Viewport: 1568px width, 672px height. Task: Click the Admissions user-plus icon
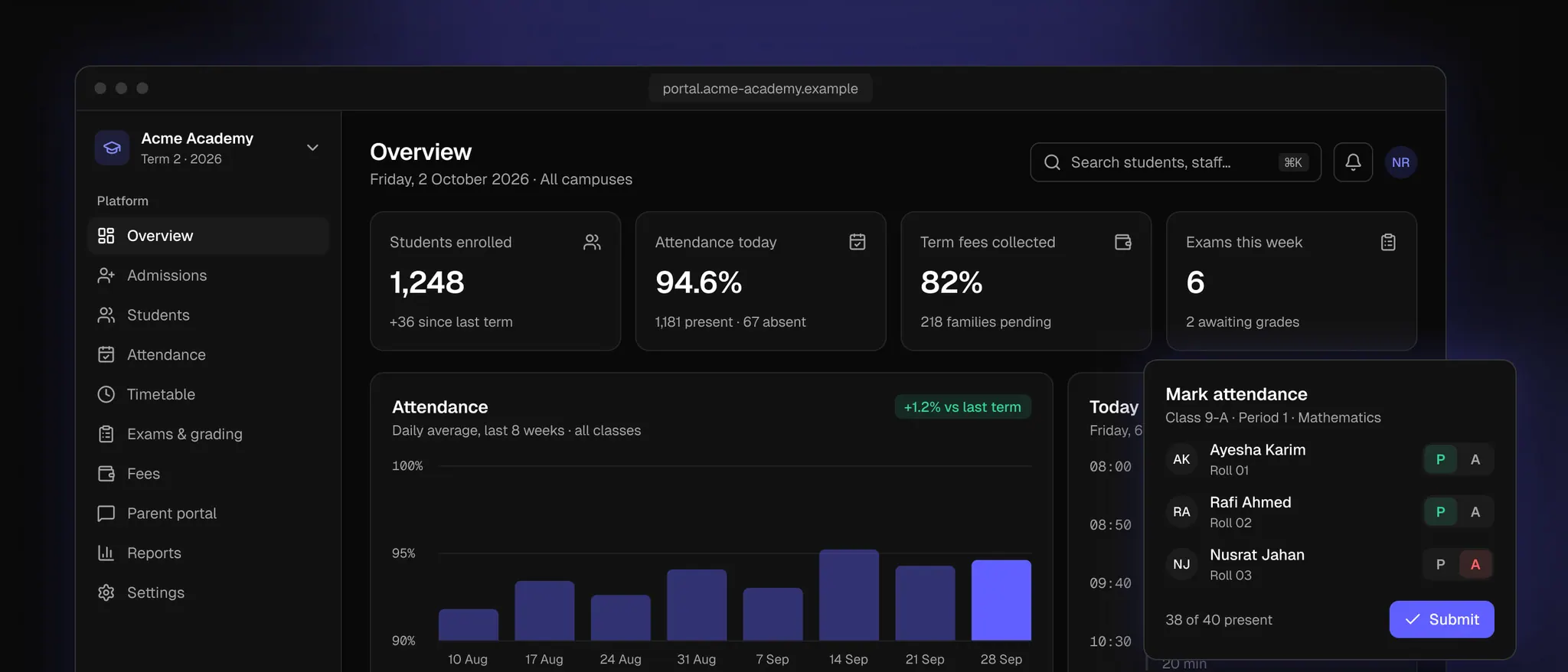(x=106, y=276)
